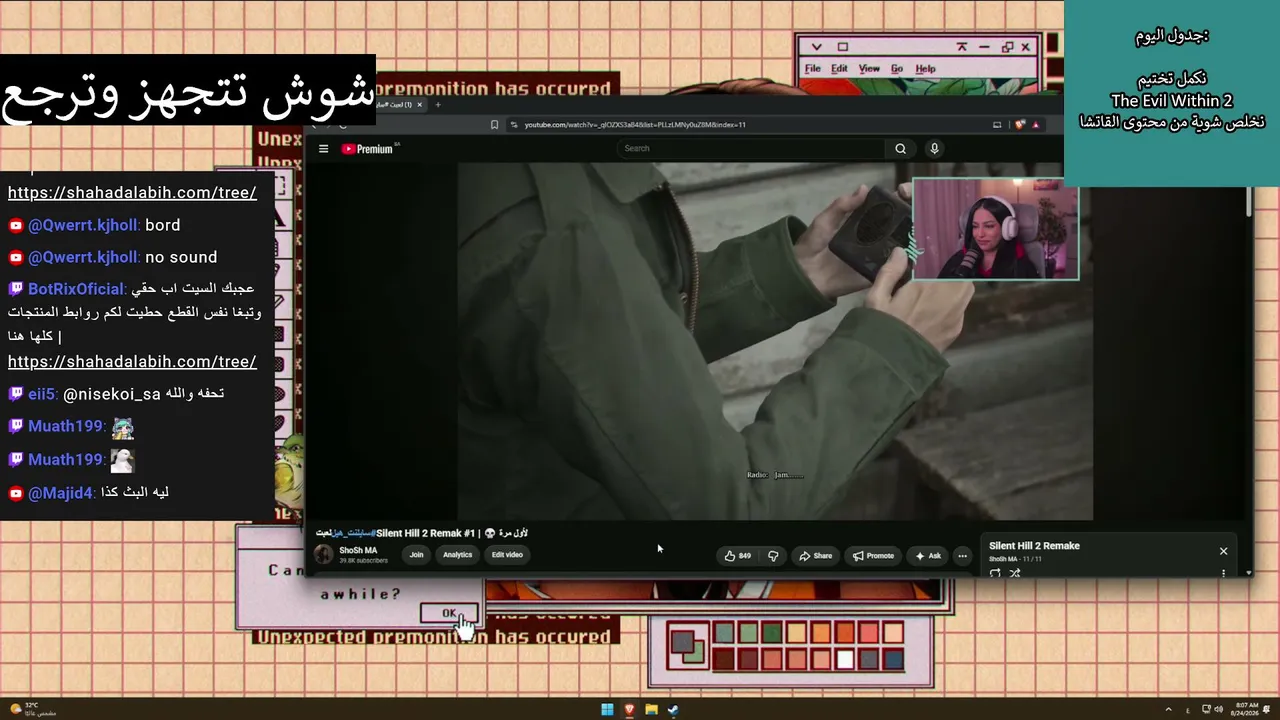Click username @Qwerrt.kjholl on the "bord" message
This screenshot has width=1280, height=720.
pos(84,226)
